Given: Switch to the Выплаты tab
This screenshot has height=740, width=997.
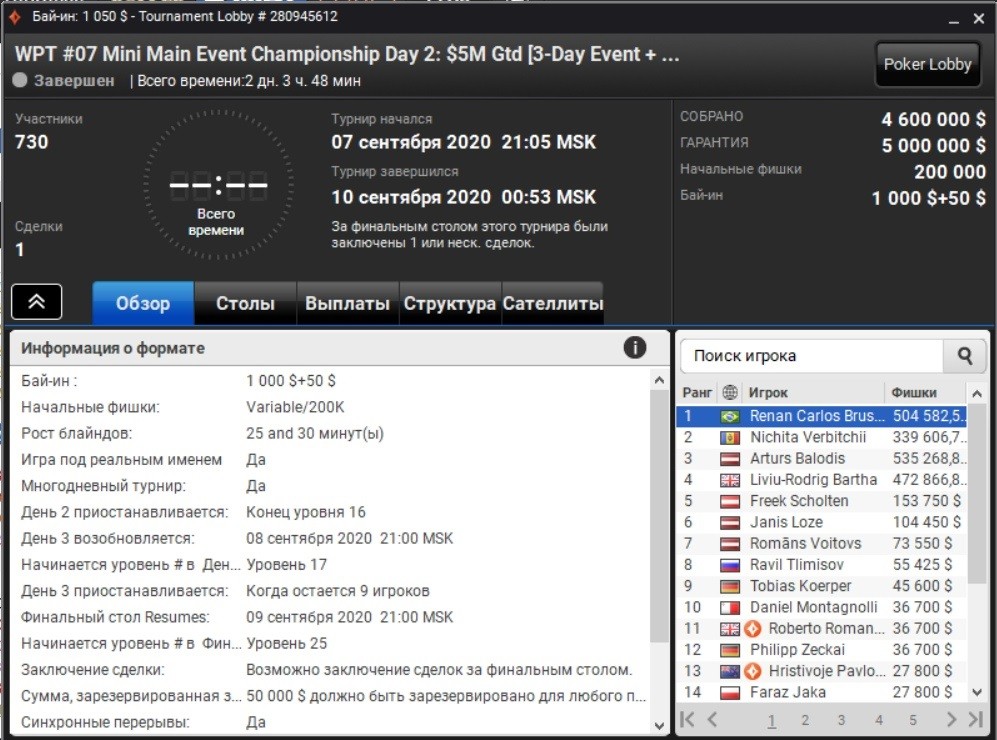Looking at the screenshot, I should pos(348,303).
